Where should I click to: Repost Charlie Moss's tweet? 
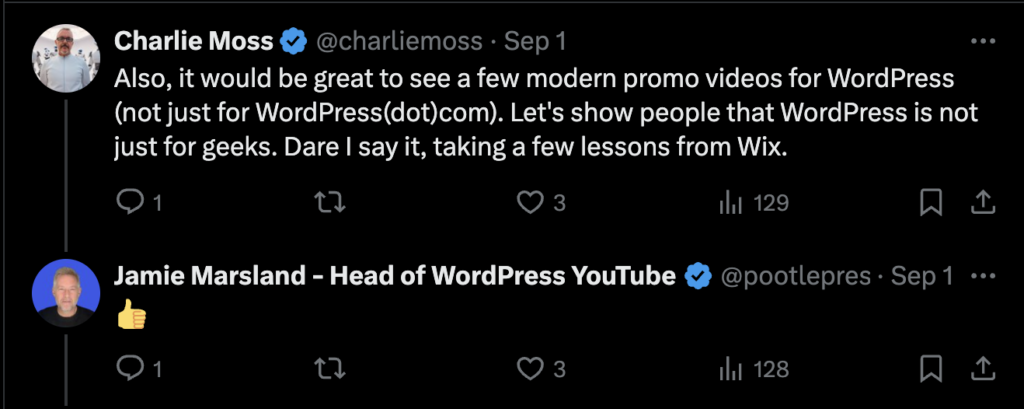coord(330,204)
